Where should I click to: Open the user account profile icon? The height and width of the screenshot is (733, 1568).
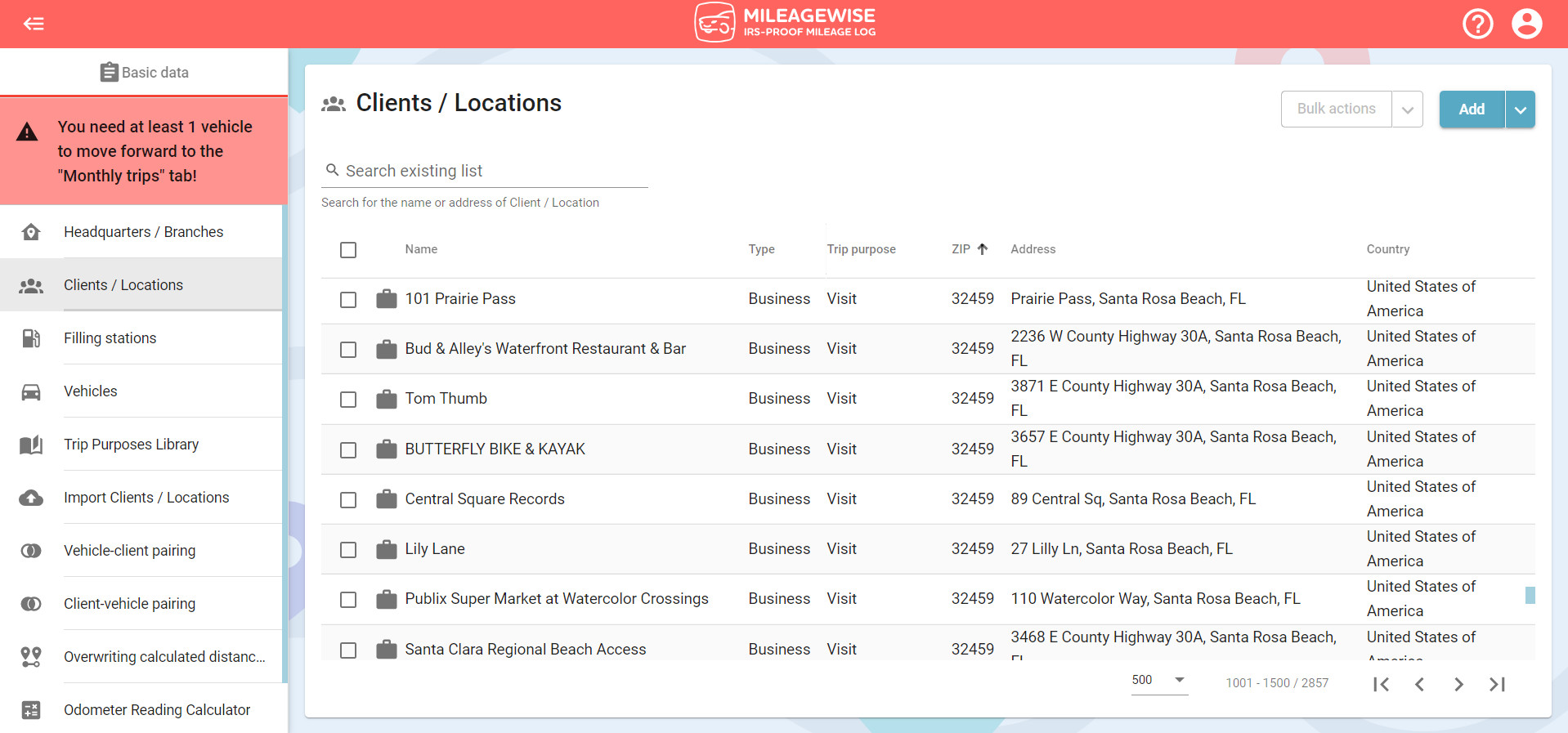1526,24
